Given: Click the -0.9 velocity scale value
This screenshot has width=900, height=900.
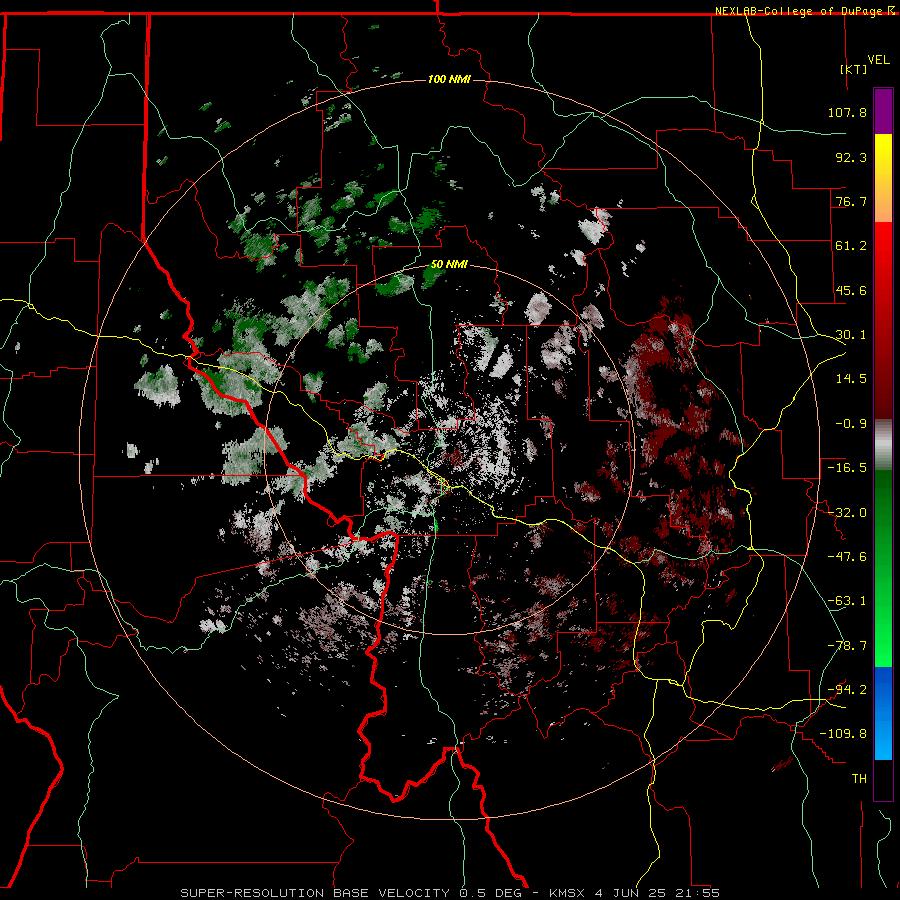Looking at the screenshot, I should (x=851, y=424).
